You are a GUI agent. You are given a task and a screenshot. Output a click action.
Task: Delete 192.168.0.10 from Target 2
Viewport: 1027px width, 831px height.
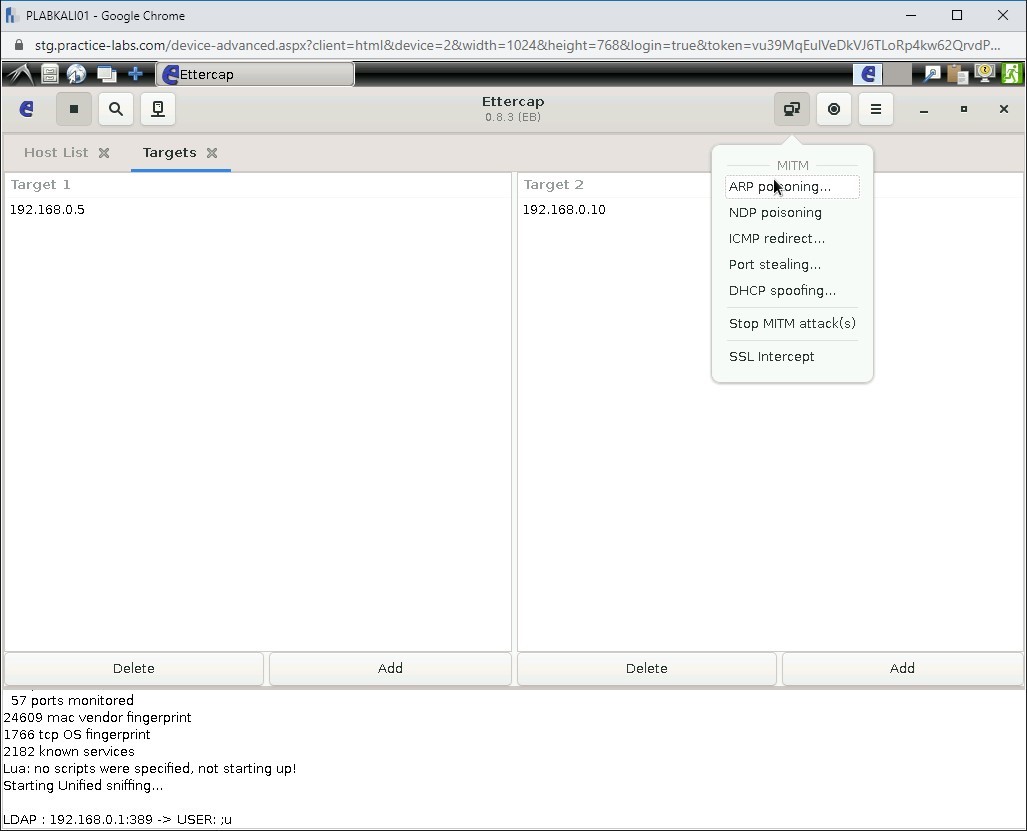(x=646, y=668)
